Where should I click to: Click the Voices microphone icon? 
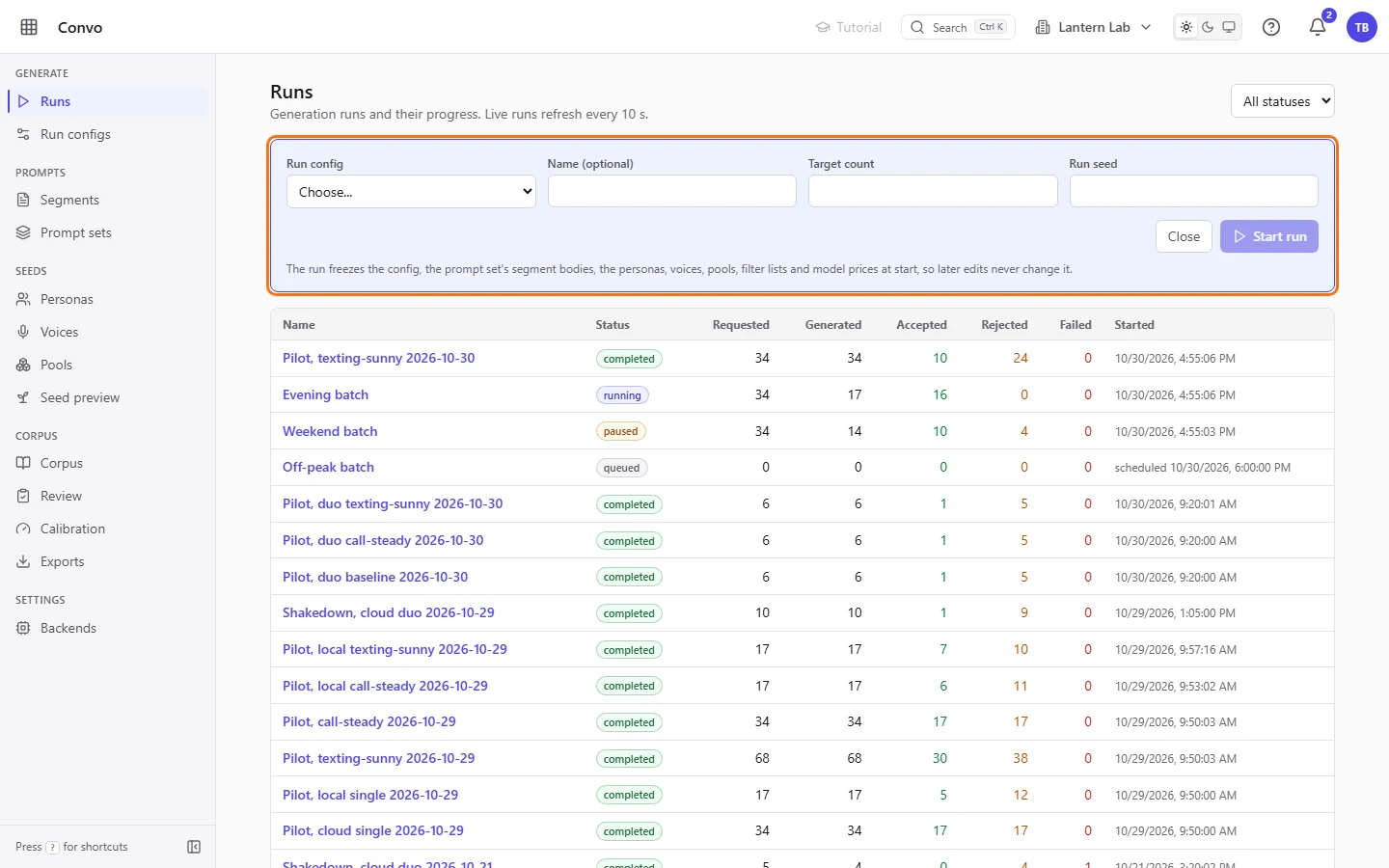point(24,332)
